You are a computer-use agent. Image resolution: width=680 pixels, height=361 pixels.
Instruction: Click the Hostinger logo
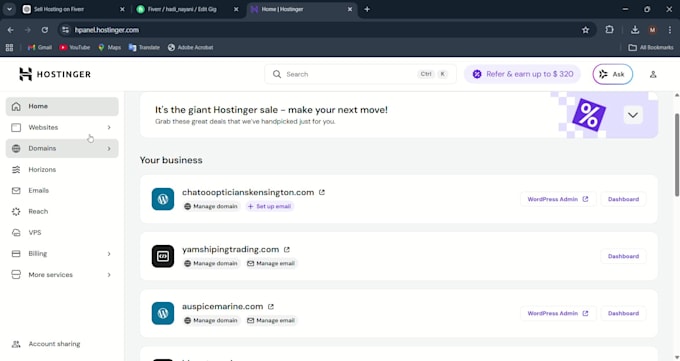pyautogui.click(x=55, y=74)
